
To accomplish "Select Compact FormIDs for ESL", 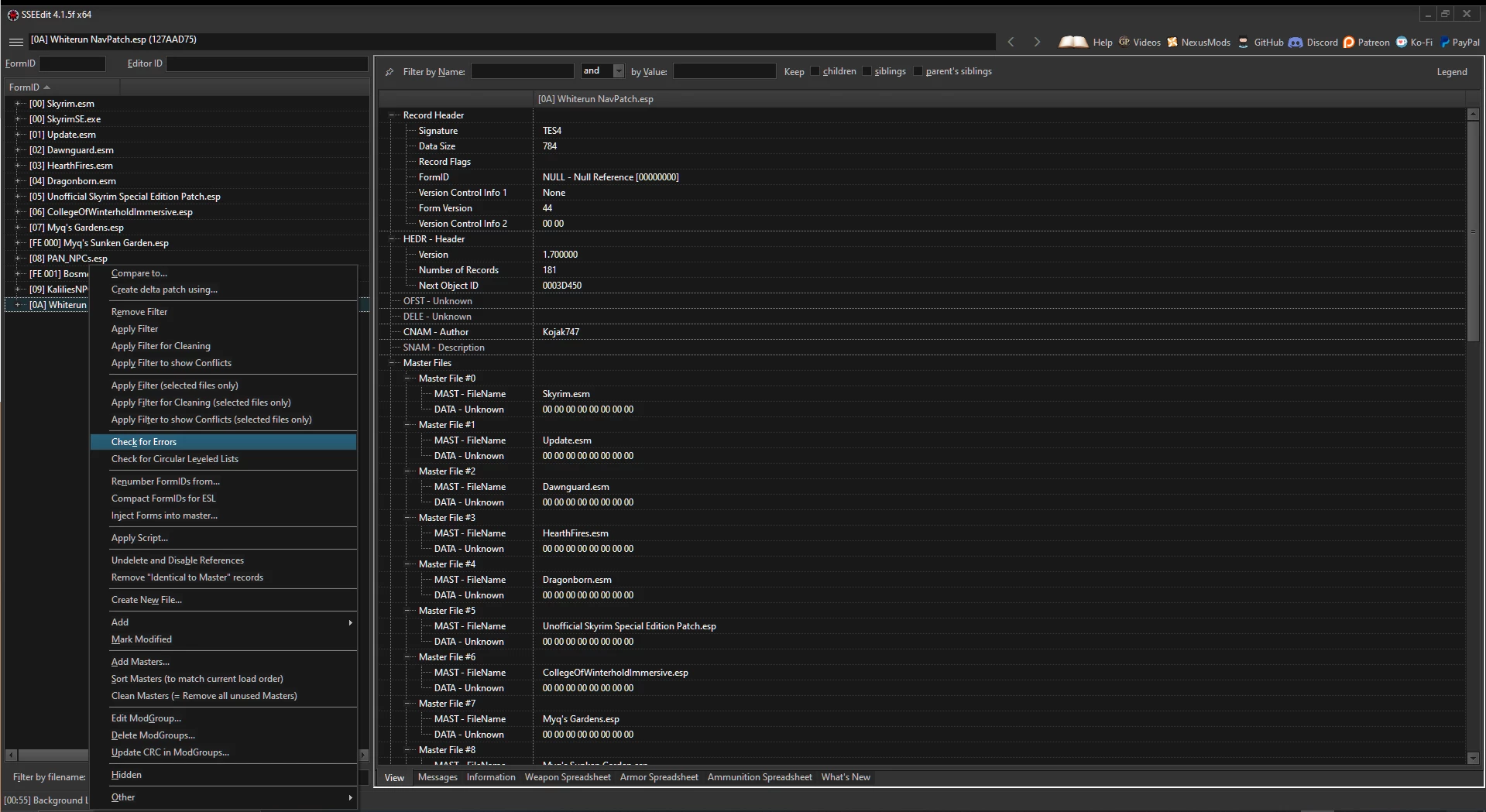I will point(223,499).
